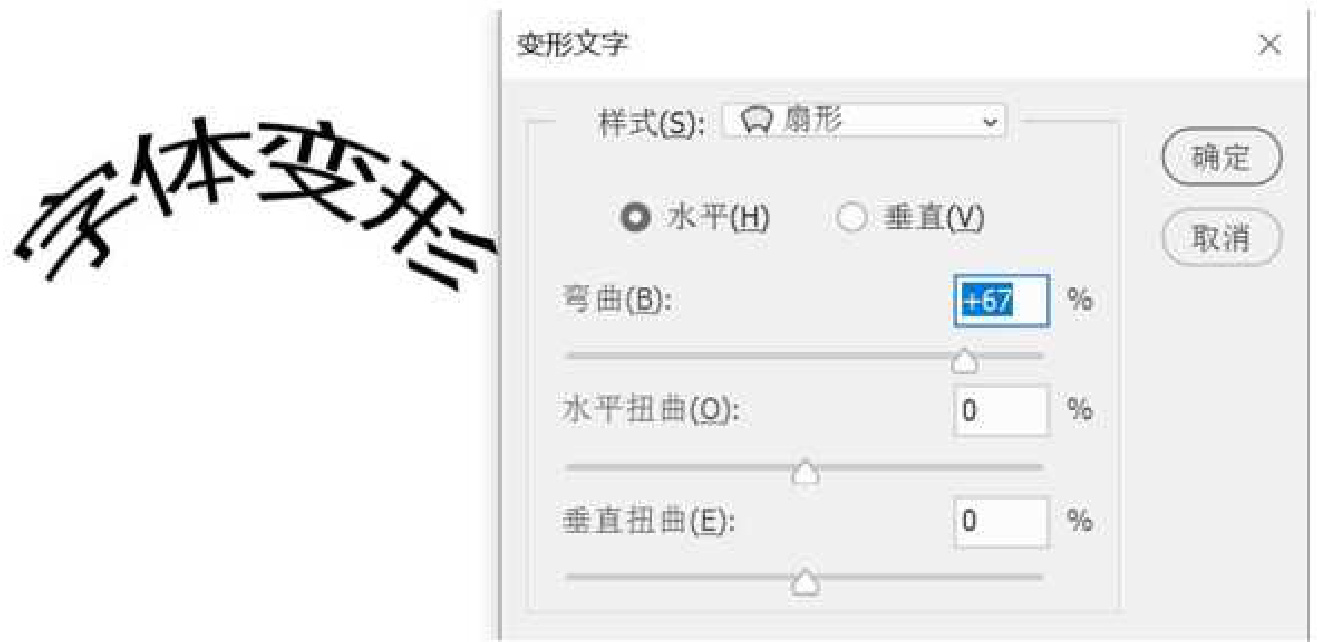The height and width of the screenshot is (642, 1317).
Task: Click the 弯曲 slider handle
Action: coord(963,361)
